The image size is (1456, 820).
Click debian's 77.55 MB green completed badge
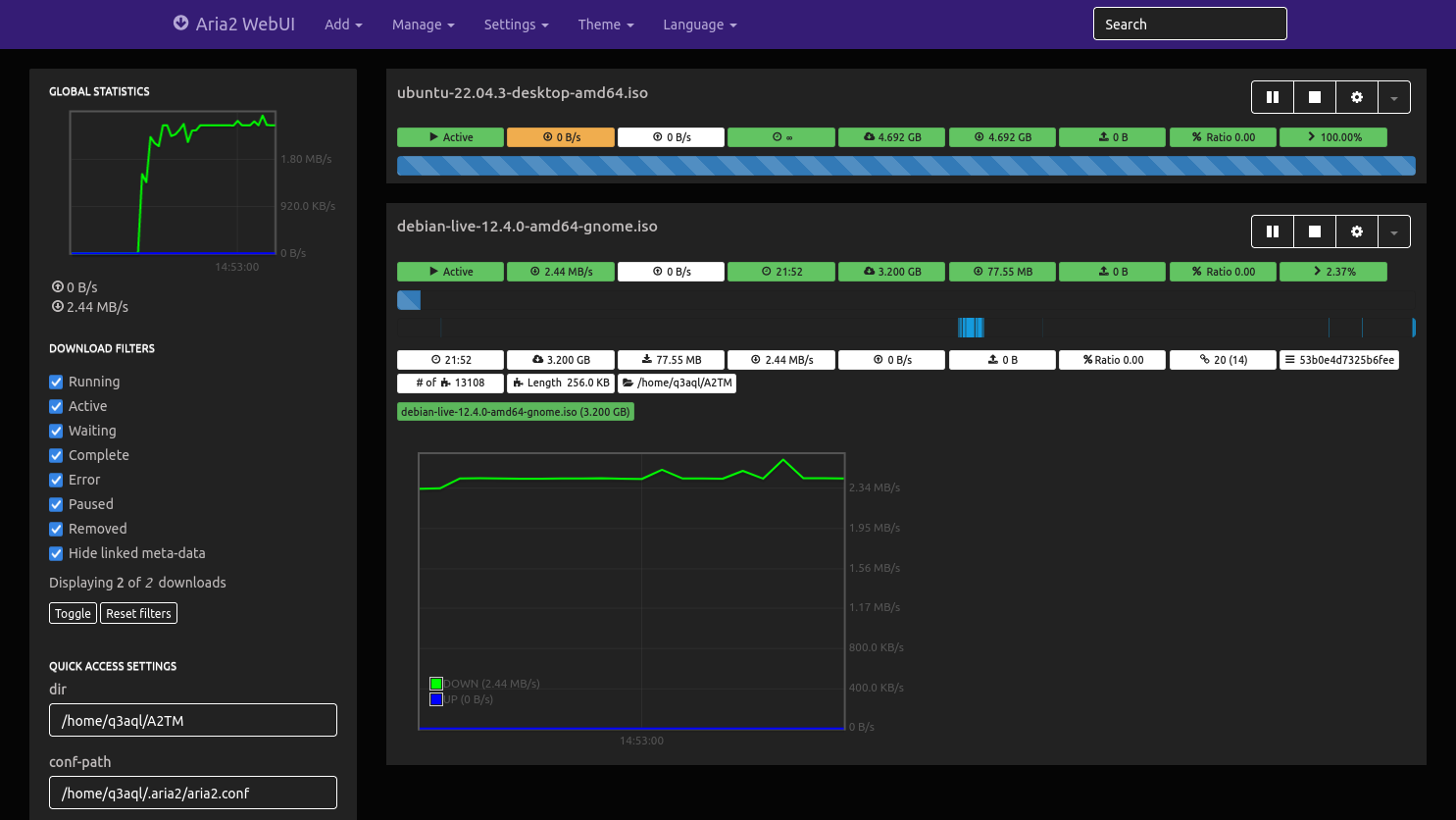click(x=1002, y=272)
